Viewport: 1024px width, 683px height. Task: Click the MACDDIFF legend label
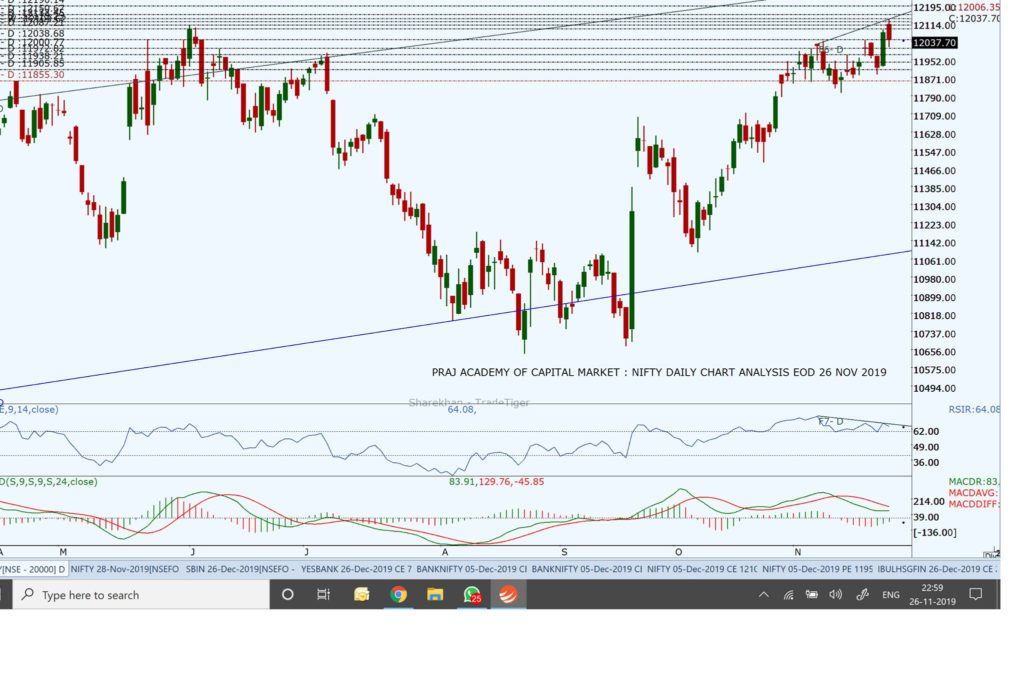point(974,504)
